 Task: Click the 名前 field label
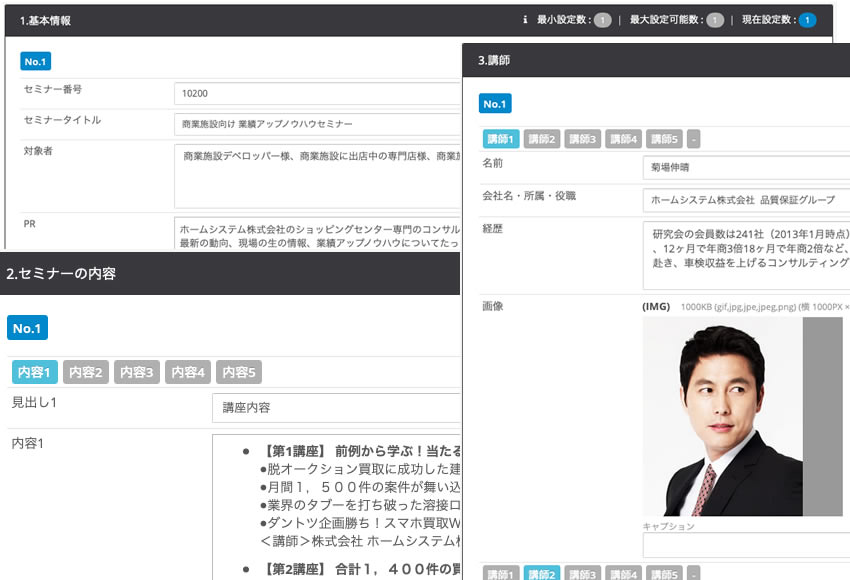(x=493, y=163)
